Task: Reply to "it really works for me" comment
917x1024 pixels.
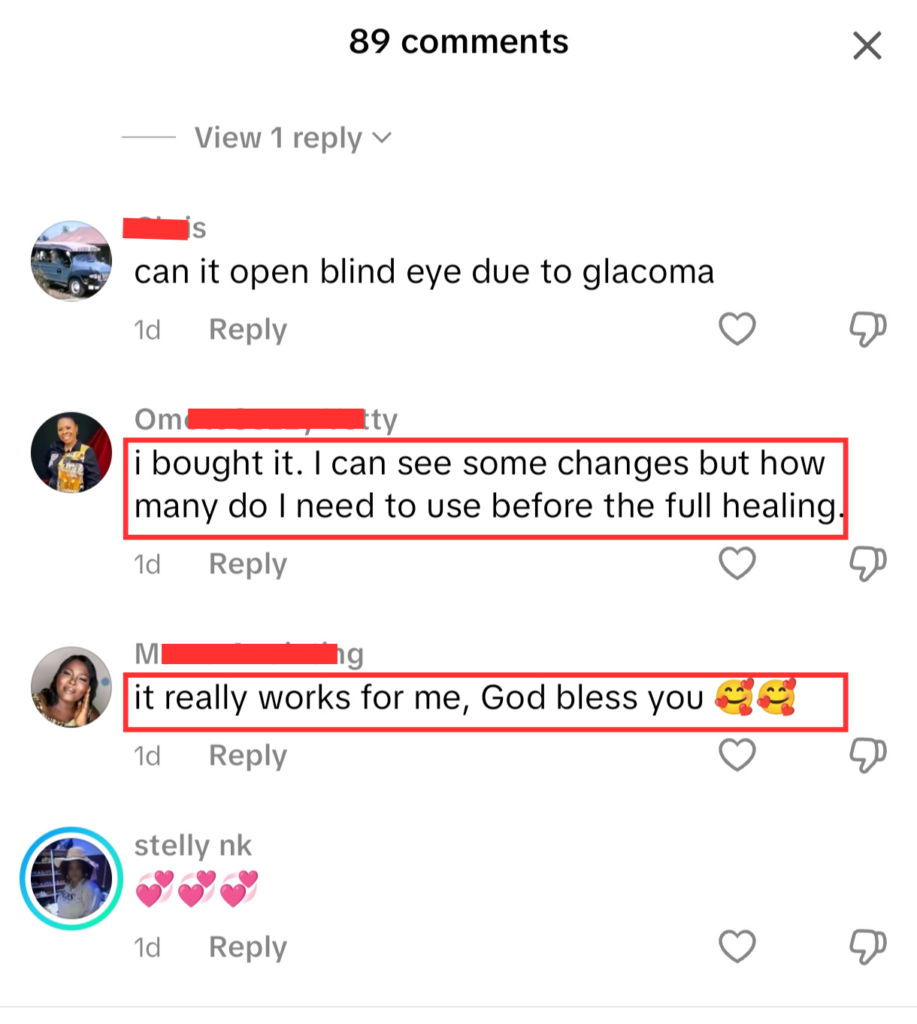Action: pos(248,756)
